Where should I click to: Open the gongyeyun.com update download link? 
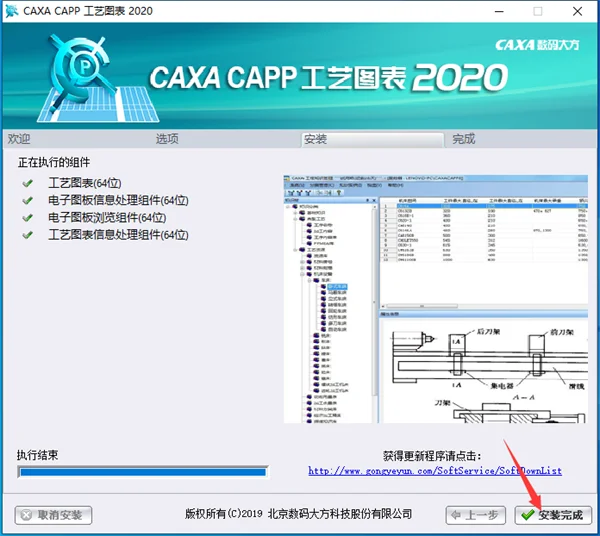point(435,471)
